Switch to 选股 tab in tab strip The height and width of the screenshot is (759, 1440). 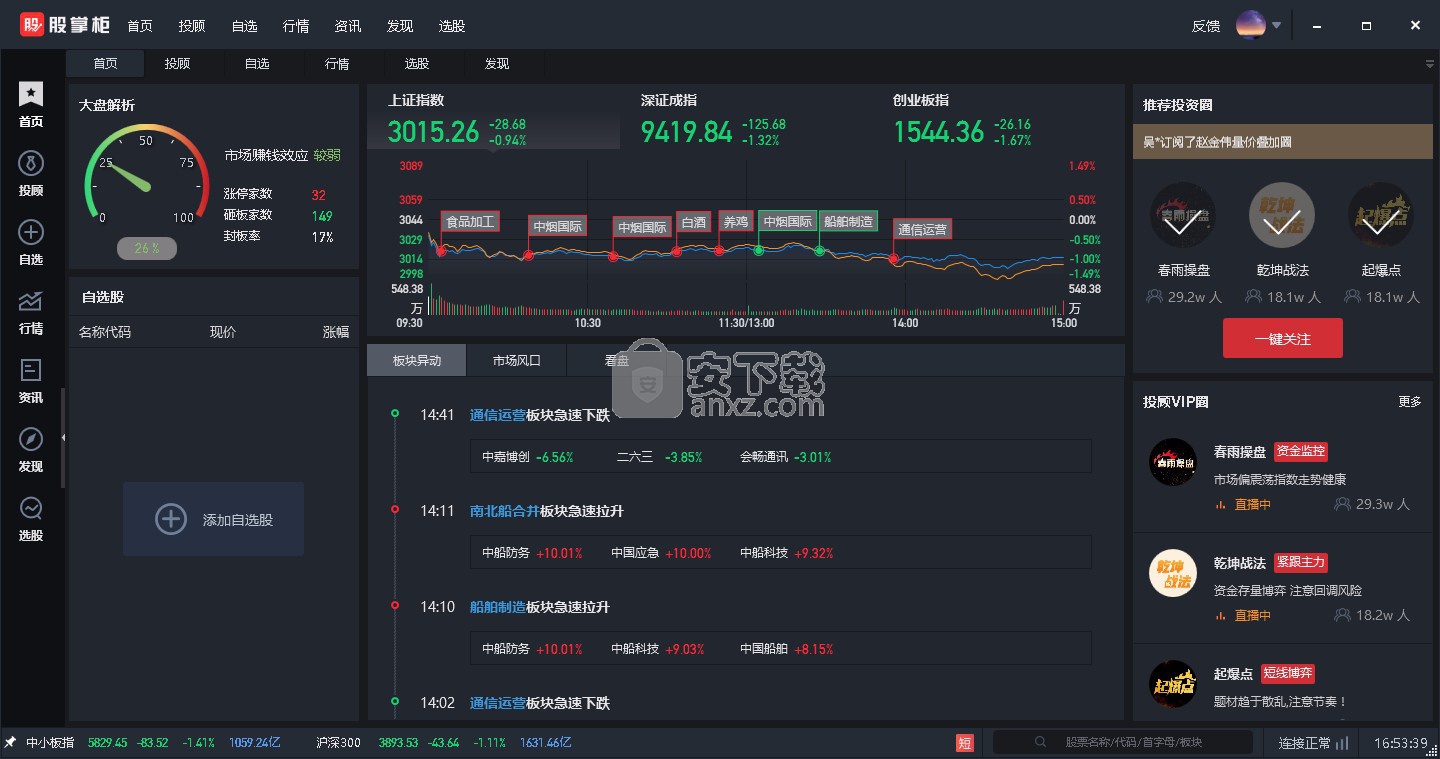coord(417,63)
